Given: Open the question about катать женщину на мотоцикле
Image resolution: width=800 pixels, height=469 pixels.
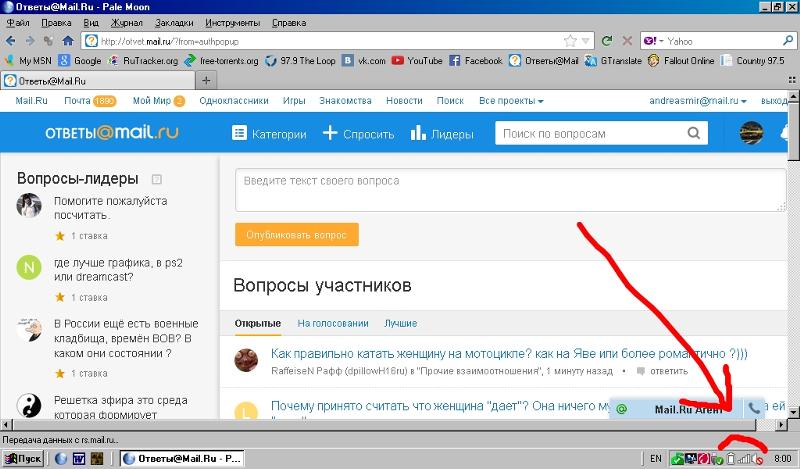Looking at the screenshot, I should tap(509, 354).
